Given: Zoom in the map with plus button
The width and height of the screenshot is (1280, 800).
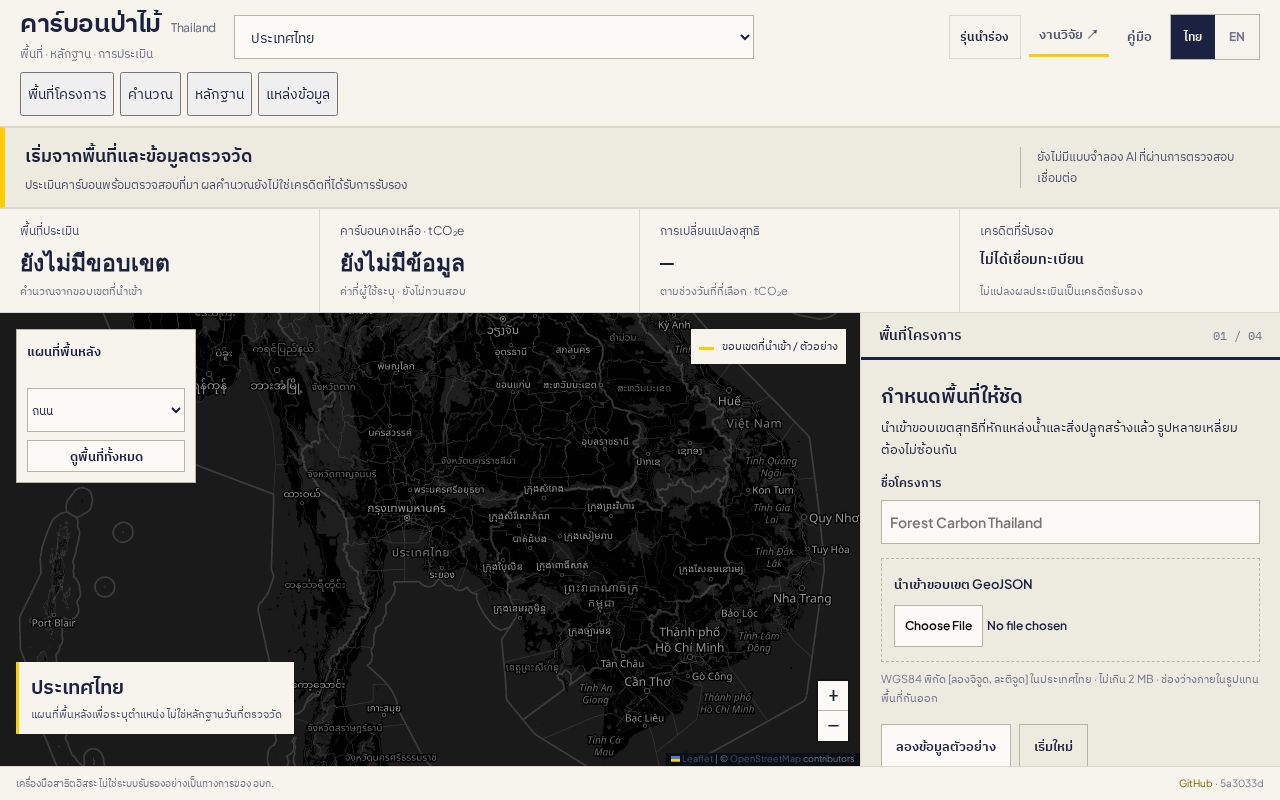Looking at the screenshot, I should (833, 695).
